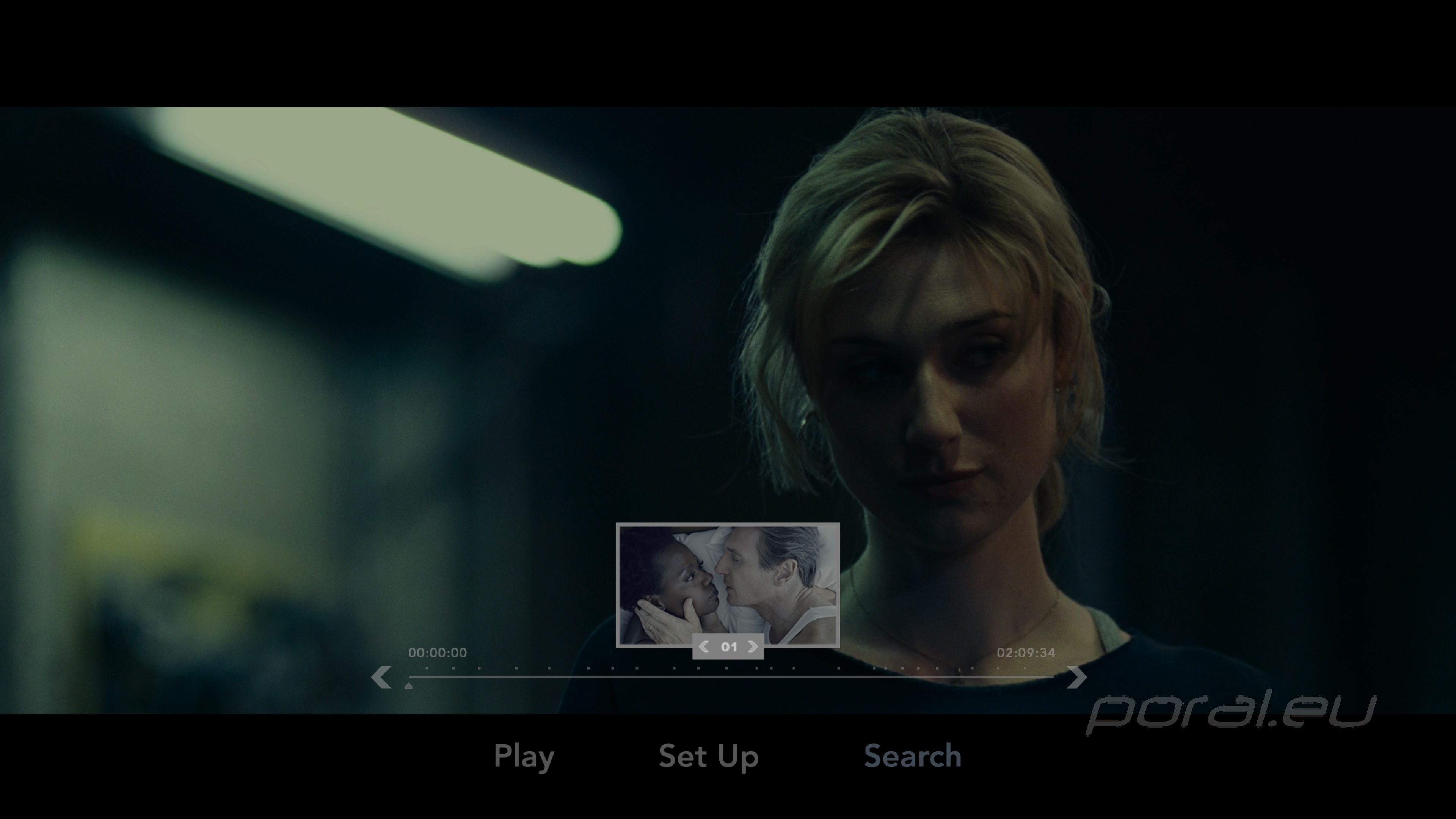This screenshot has height=819, width=1456.
Task: Select the Play menu option
Action: [x=524, y=757]
